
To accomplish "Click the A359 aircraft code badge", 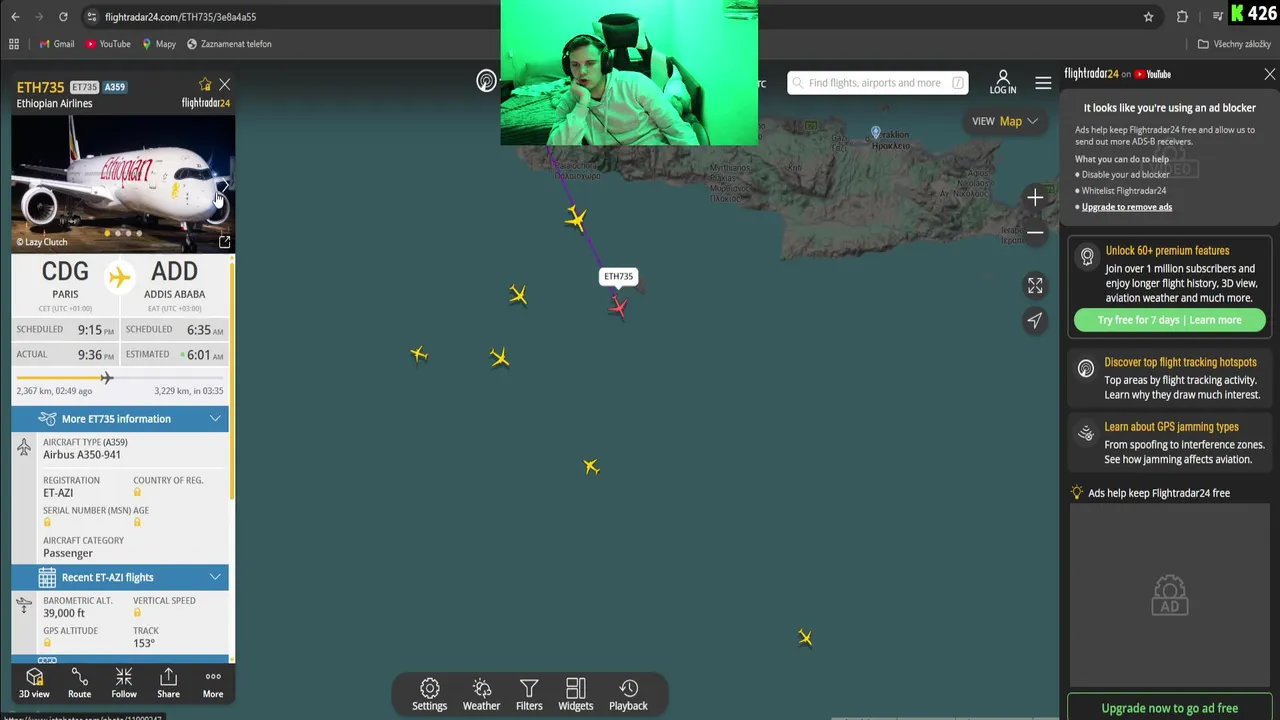I will click(x=115, y=87).
